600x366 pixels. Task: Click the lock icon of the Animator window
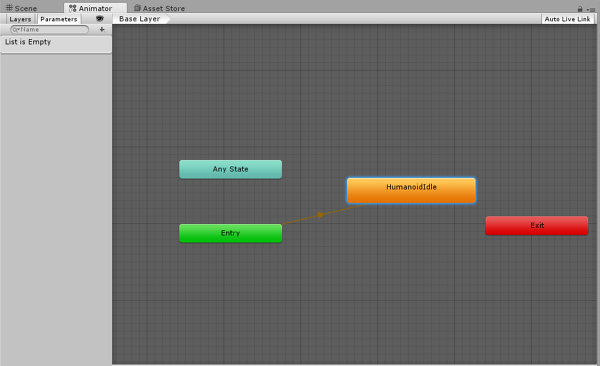tap(580, 9)
